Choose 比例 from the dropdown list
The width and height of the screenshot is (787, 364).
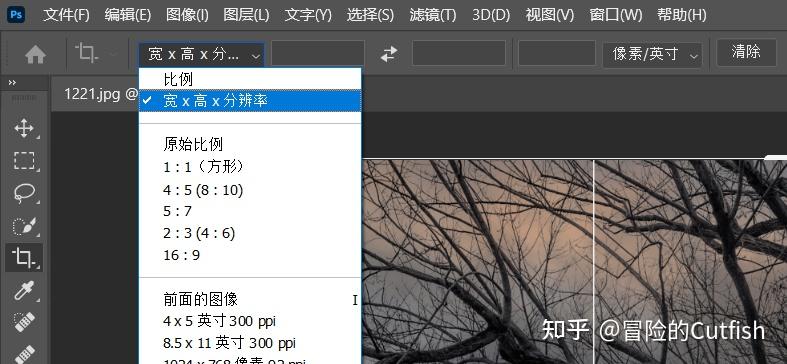click(x=250, y=79)
